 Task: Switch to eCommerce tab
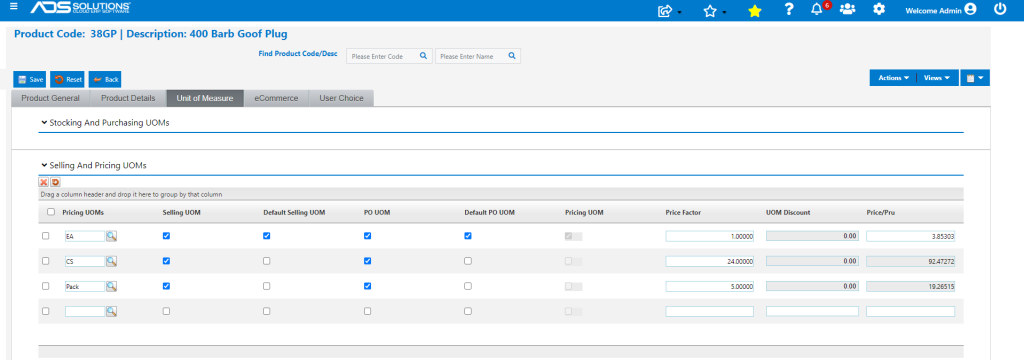tap(276, 98)
